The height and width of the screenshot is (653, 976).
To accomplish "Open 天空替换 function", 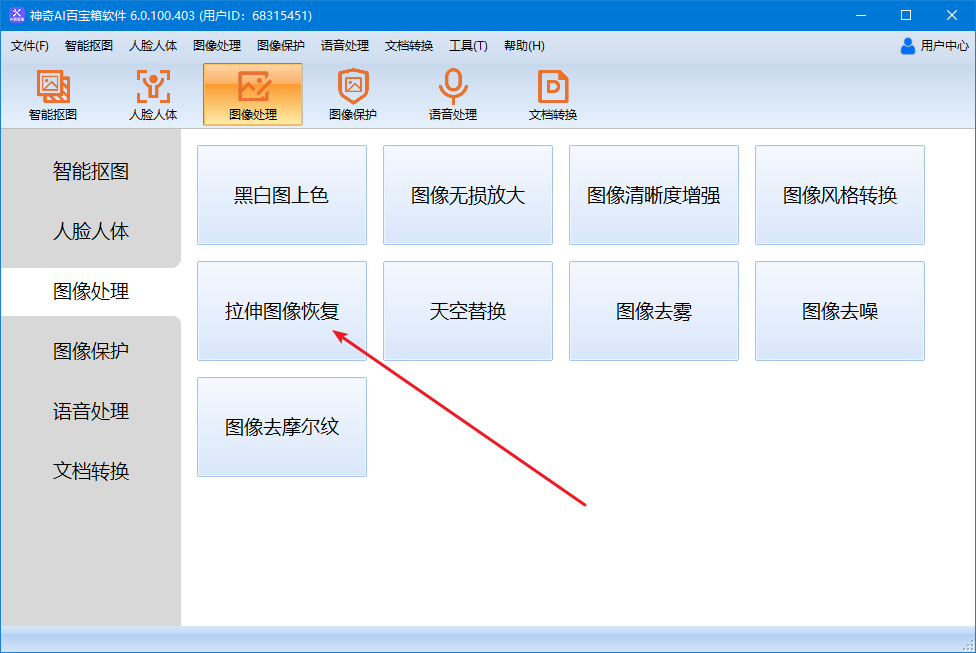I will (468, 311).
